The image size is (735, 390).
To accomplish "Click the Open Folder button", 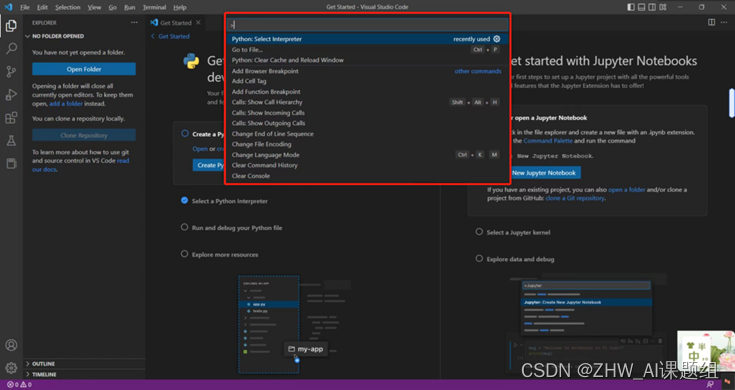I will tap(84, 69).
